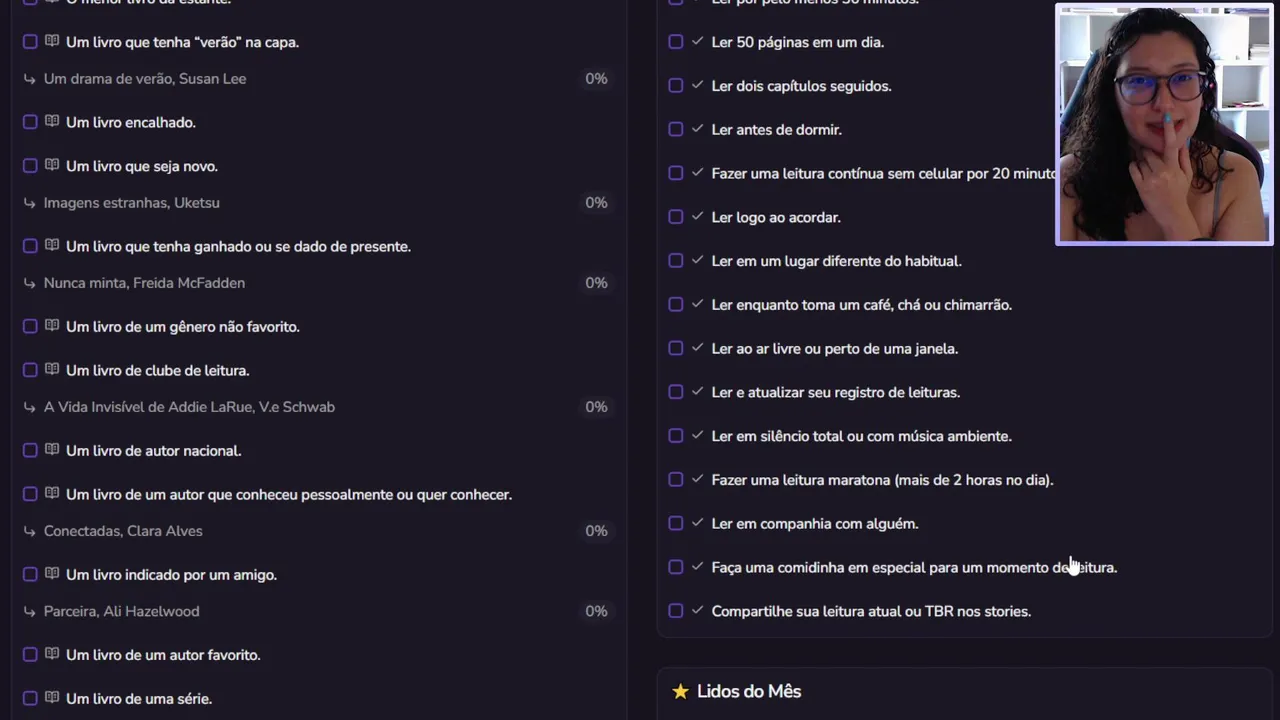Mark "Um livro de clube de leitura" done

coord(30,370)
